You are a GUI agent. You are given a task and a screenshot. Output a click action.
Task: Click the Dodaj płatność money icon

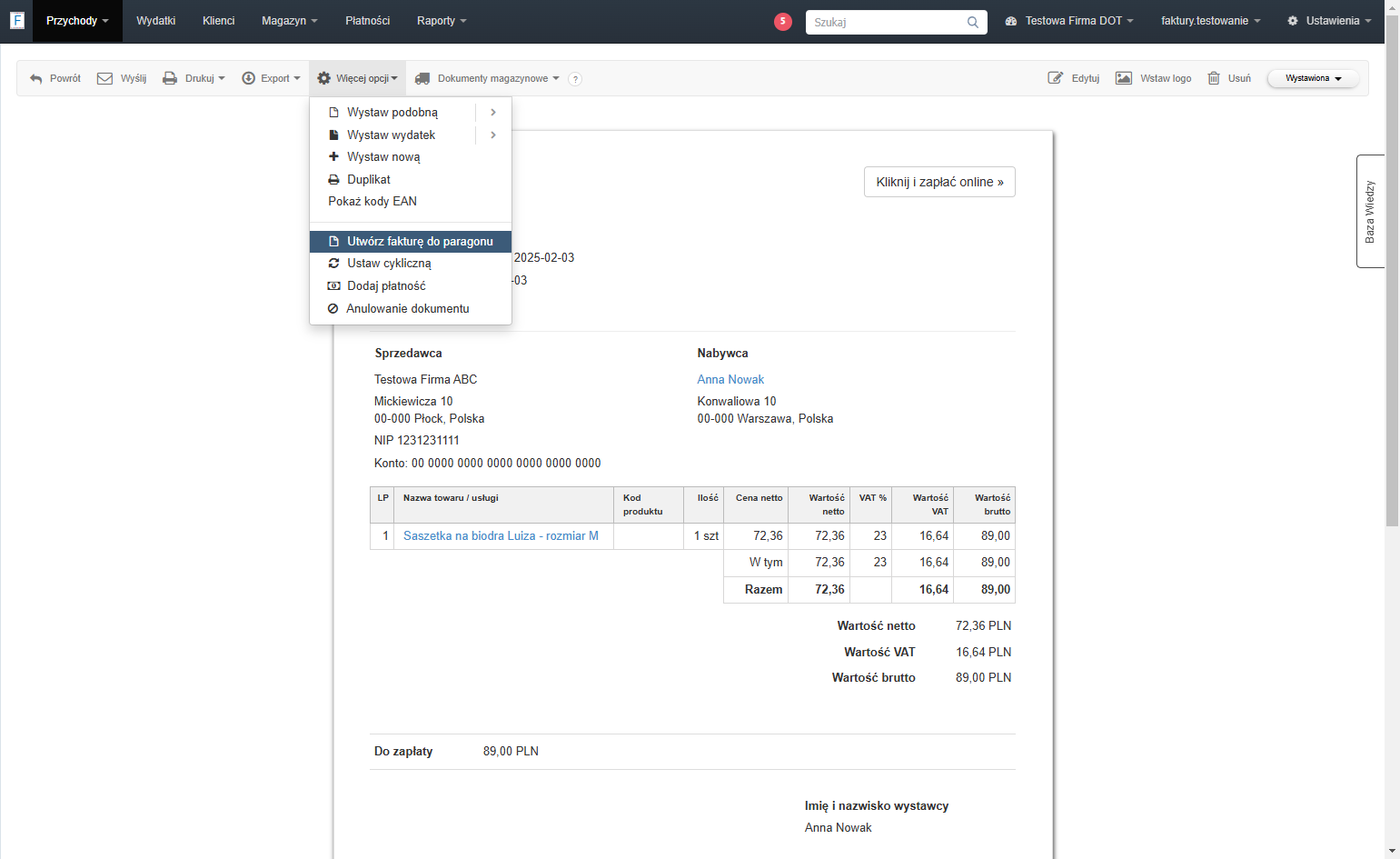tap(333, 286)
